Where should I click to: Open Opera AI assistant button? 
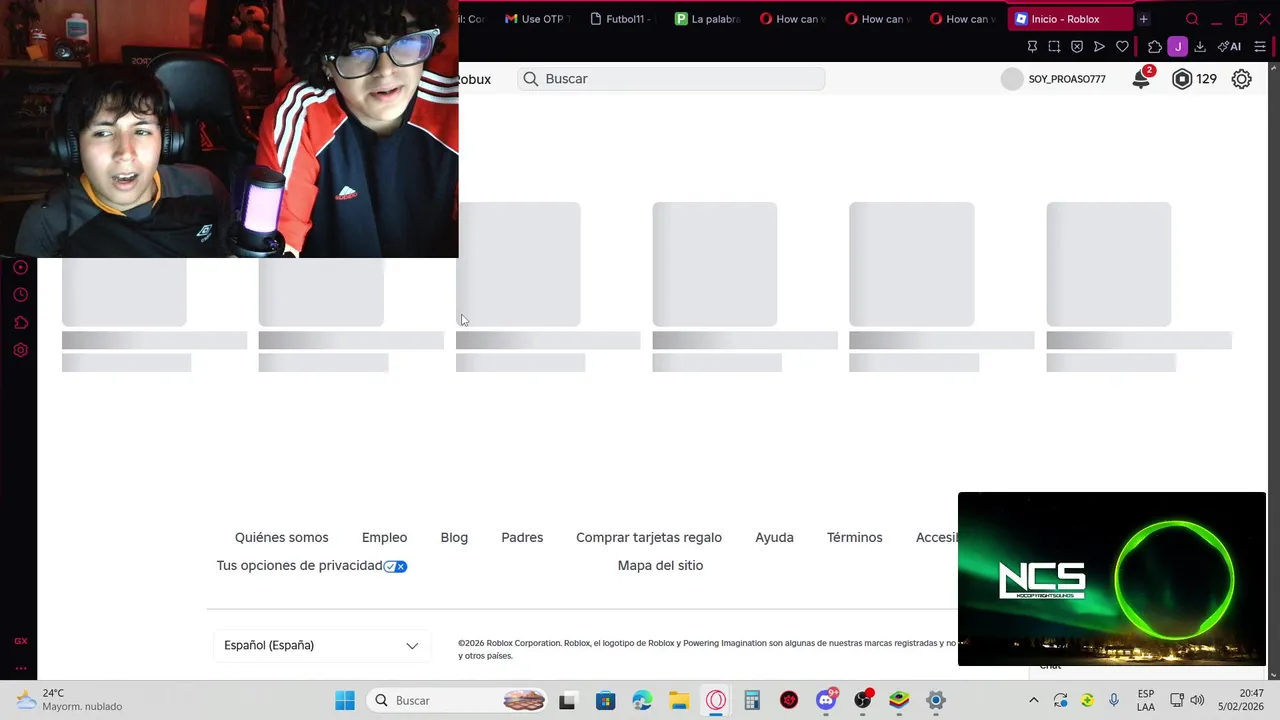tap(1229, 47)
